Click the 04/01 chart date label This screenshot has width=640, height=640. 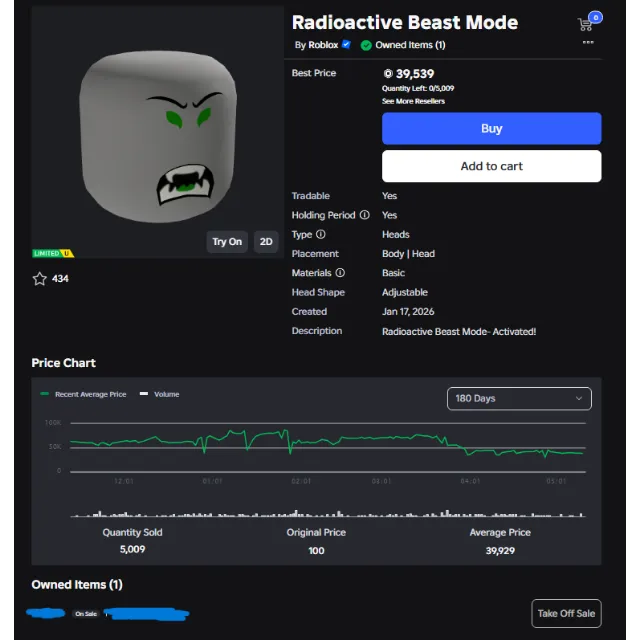470,481
